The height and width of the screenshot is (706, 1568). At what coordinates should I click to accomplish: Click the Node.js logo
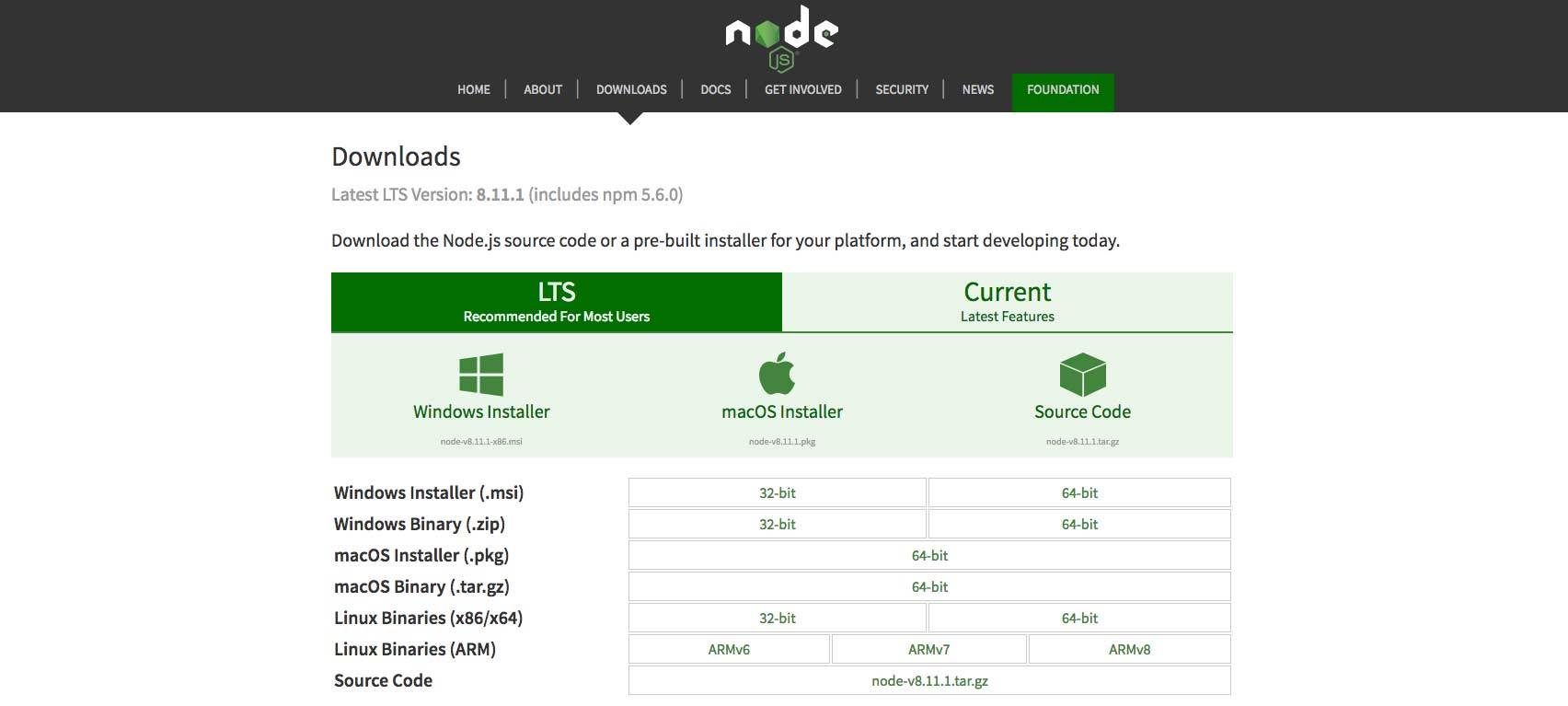(781, 38)
